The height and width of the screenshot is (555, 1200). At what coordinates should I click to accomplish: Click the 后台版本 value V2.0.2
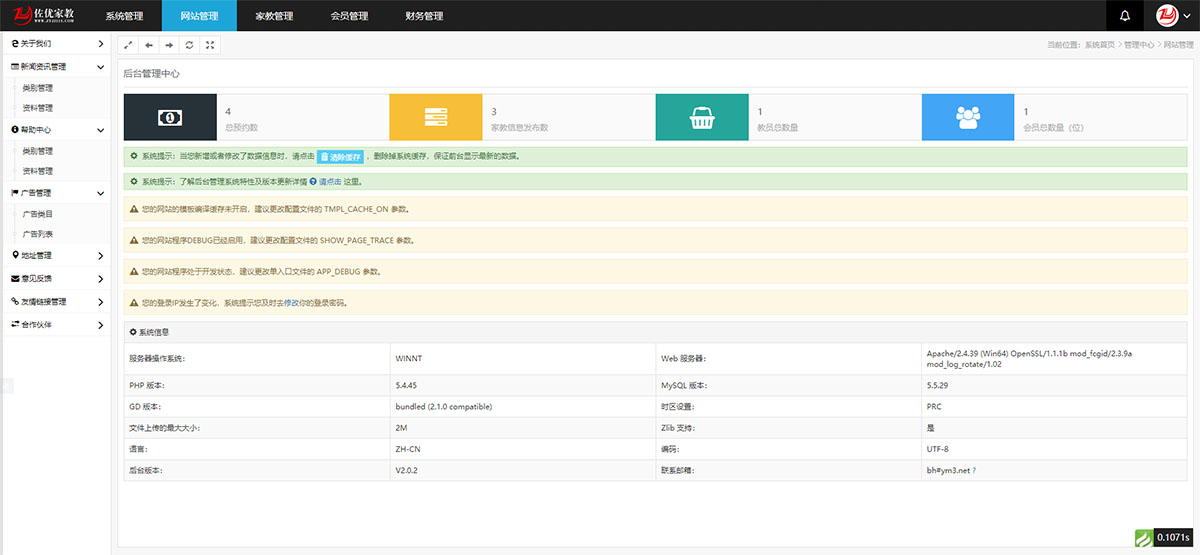pos(407,470)
